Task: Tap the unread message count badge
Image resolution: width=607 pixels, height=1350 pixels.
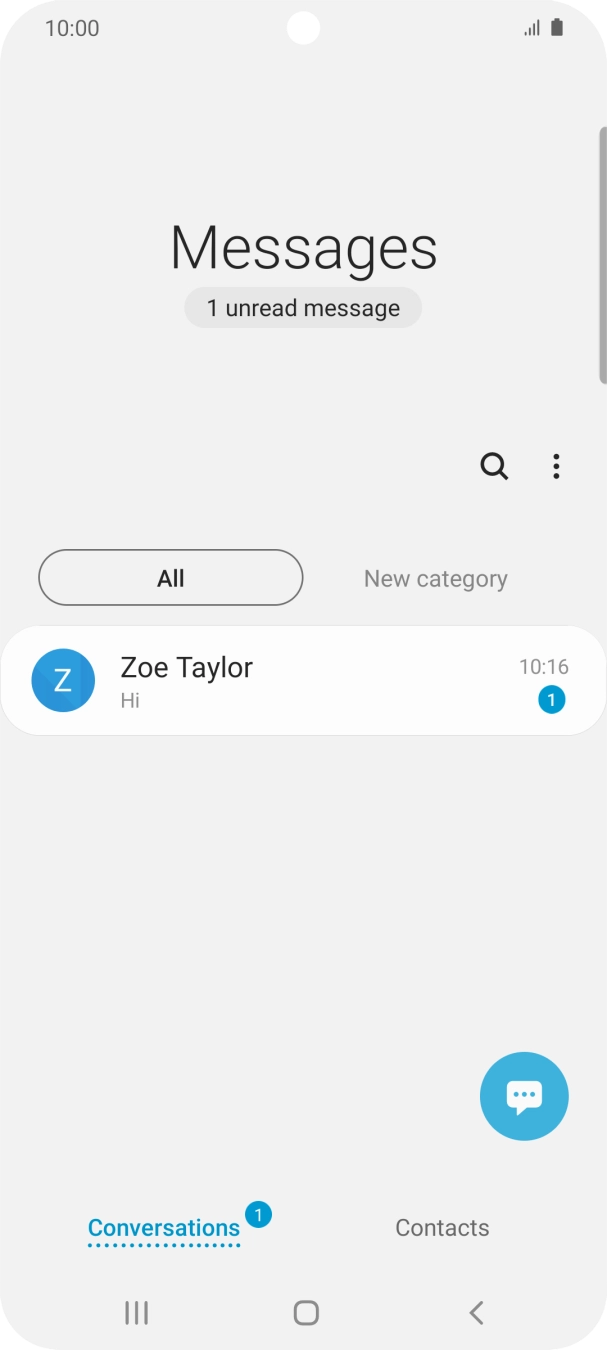Action: pyautogui.click(x=551, y=700)
